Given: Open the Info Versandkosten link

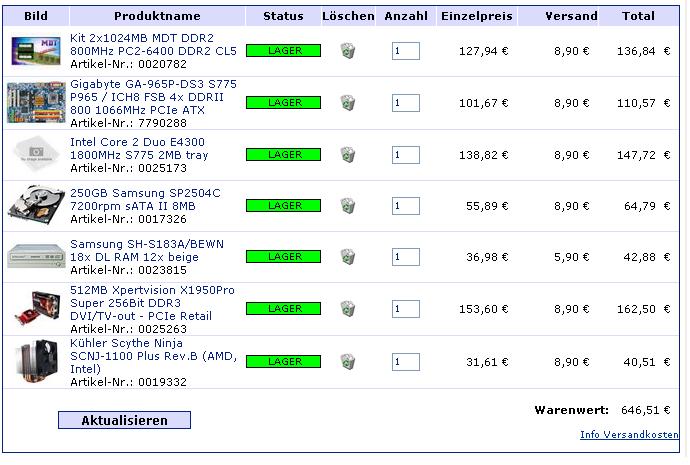Looking at the screenshot, I should (629, 435).
